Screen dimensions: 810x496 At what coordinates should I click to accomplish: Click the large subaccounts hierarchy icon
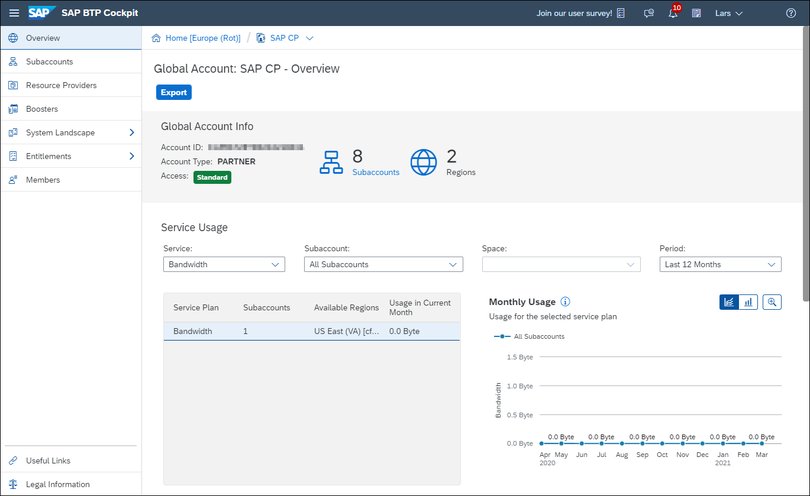(331, 162)
